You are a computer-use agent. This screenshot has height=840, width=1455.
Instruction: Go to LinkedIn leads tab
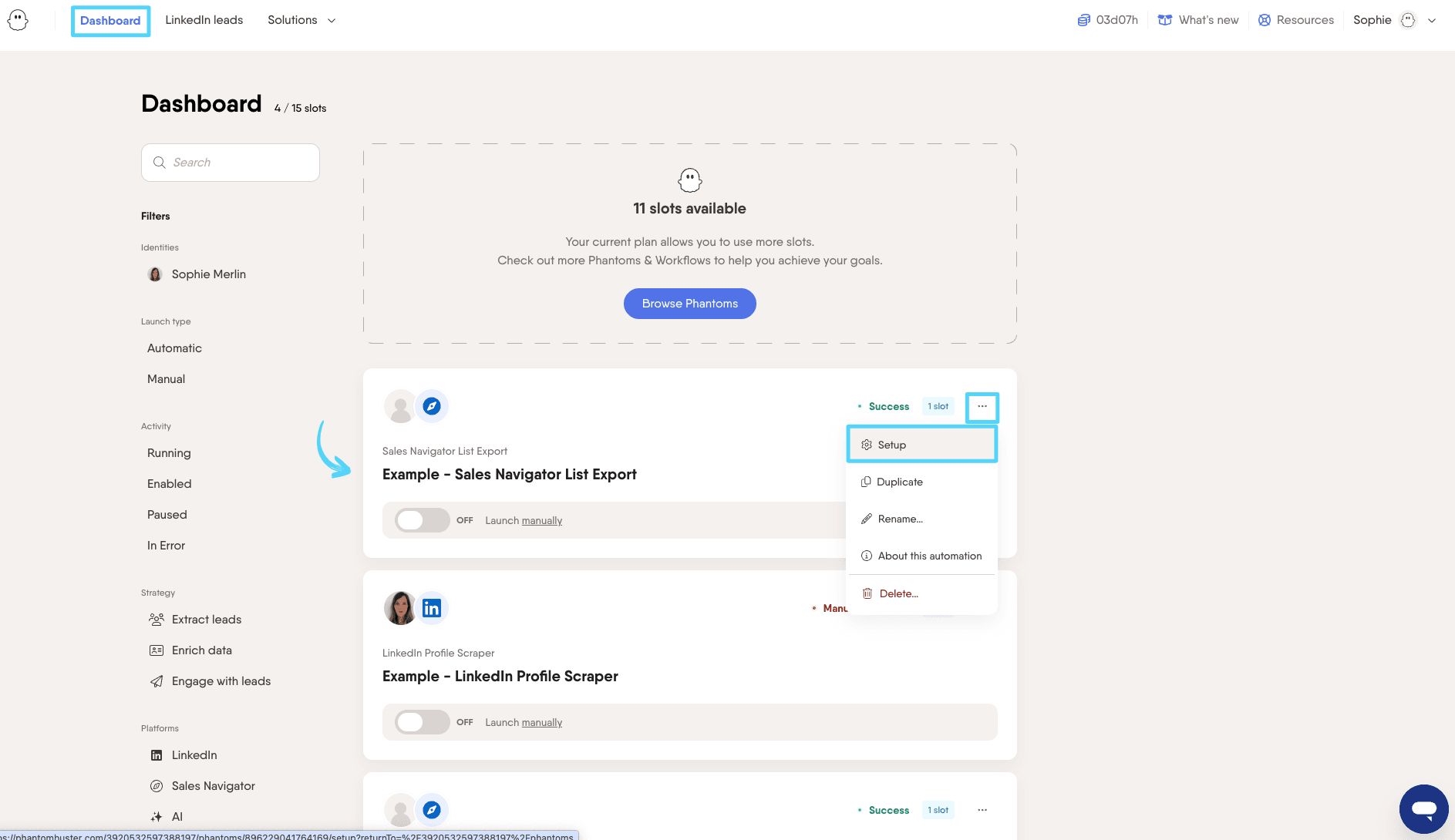tap(204, 20)
